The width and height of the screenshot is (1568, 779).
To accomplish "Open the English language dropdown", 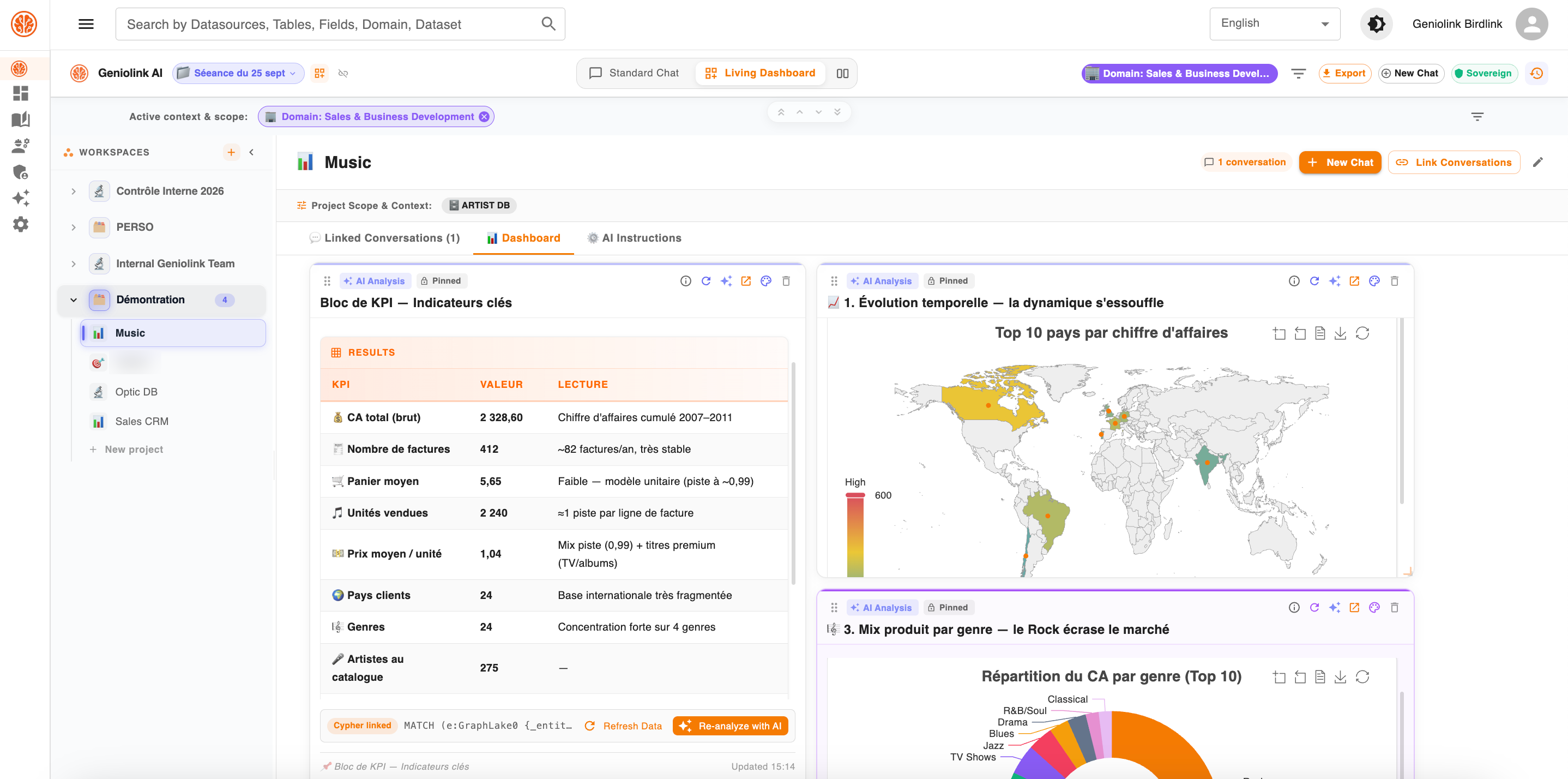I will point(1275,24).
